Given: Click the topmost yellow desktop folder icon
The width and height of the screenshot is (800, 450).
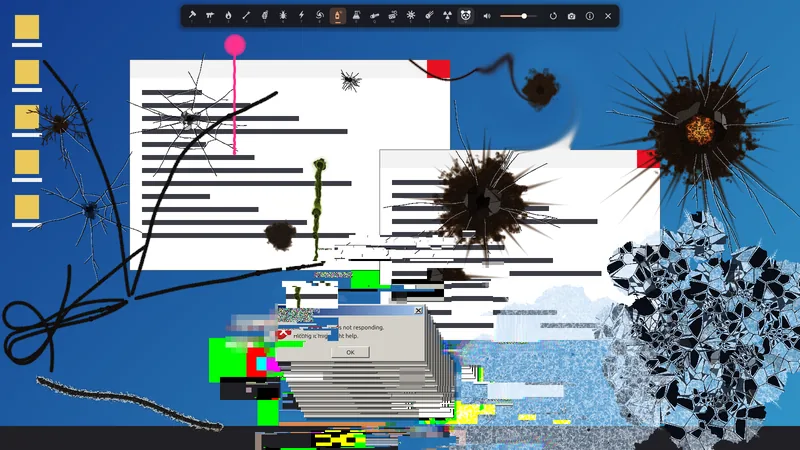Looking at the screenshot, I should click(x=27, y=27).
